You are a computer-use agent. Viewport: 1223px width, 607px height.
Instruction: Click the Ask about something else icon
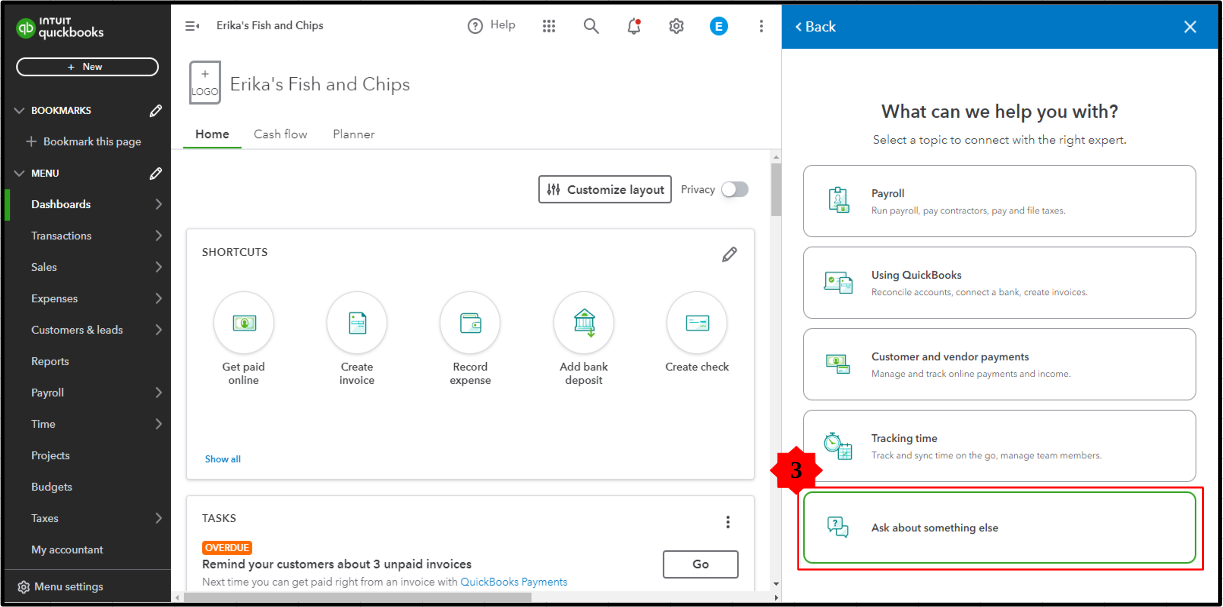click(x=838, y=527)
